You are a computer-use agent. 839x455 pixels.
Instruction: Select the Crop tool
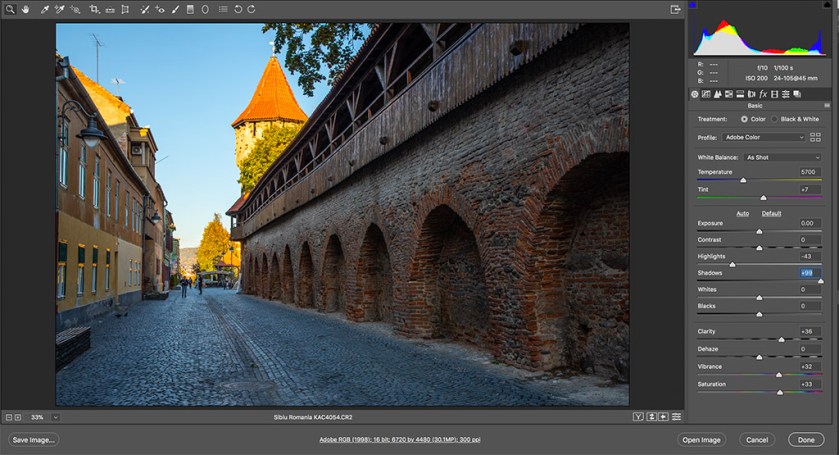point(95,9)
